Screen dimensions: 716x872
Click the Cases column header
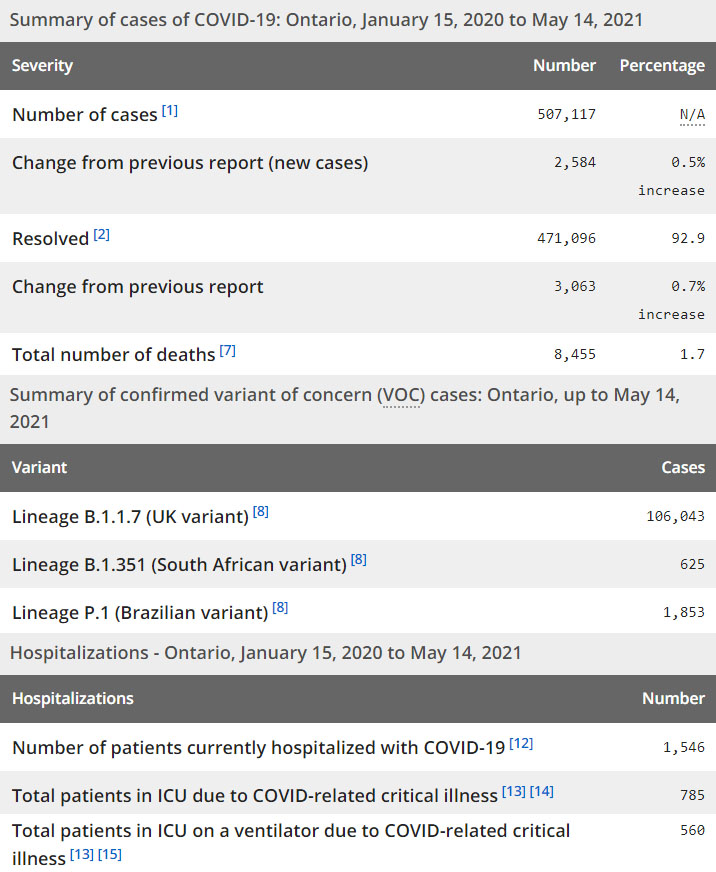(683, 467)
